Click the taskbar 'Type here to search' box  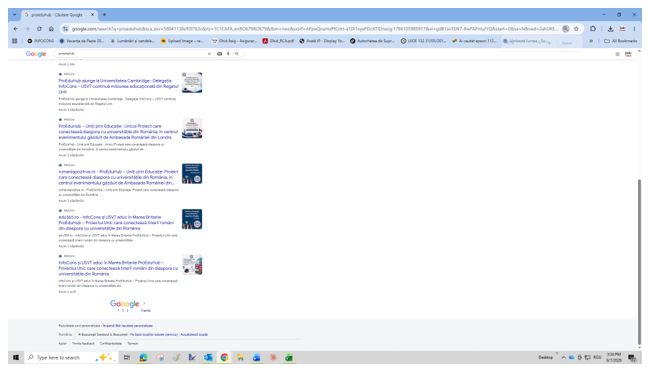[70, 358]
